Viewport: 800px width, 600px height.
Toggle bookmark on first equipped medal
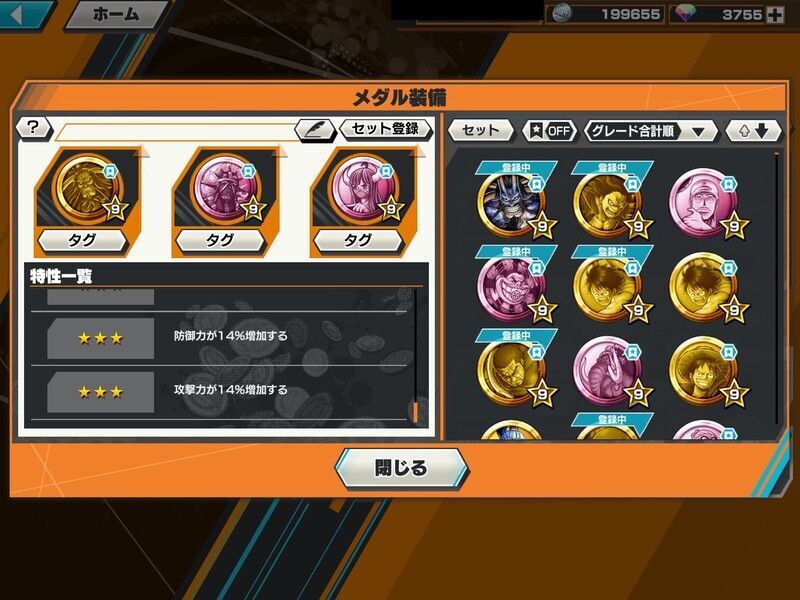111,170
